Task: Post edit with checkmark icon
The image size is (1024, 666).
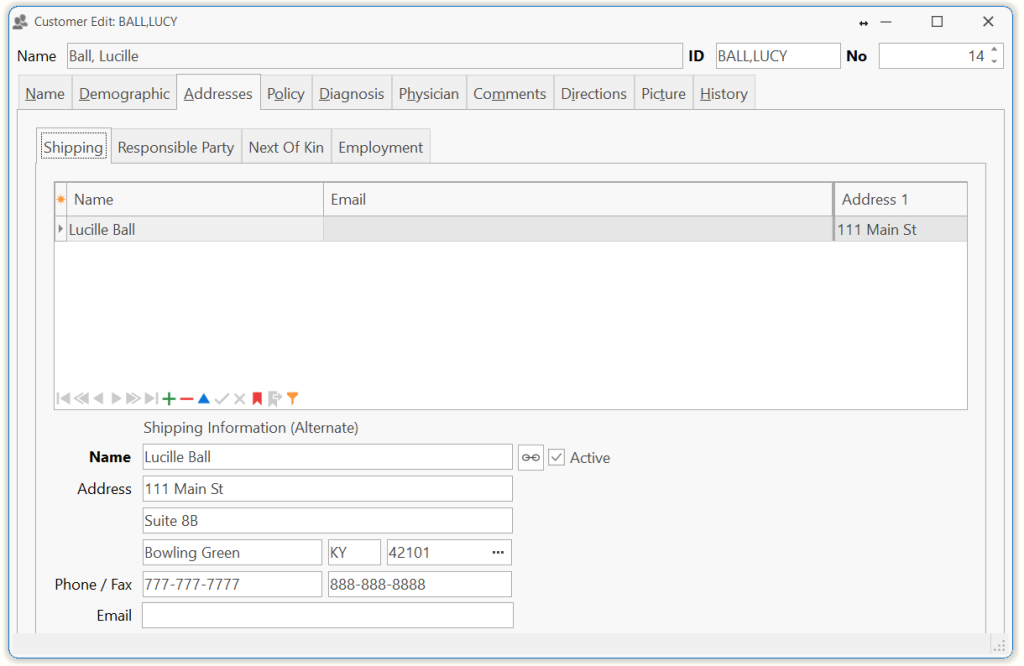Action: coord(222,398)
